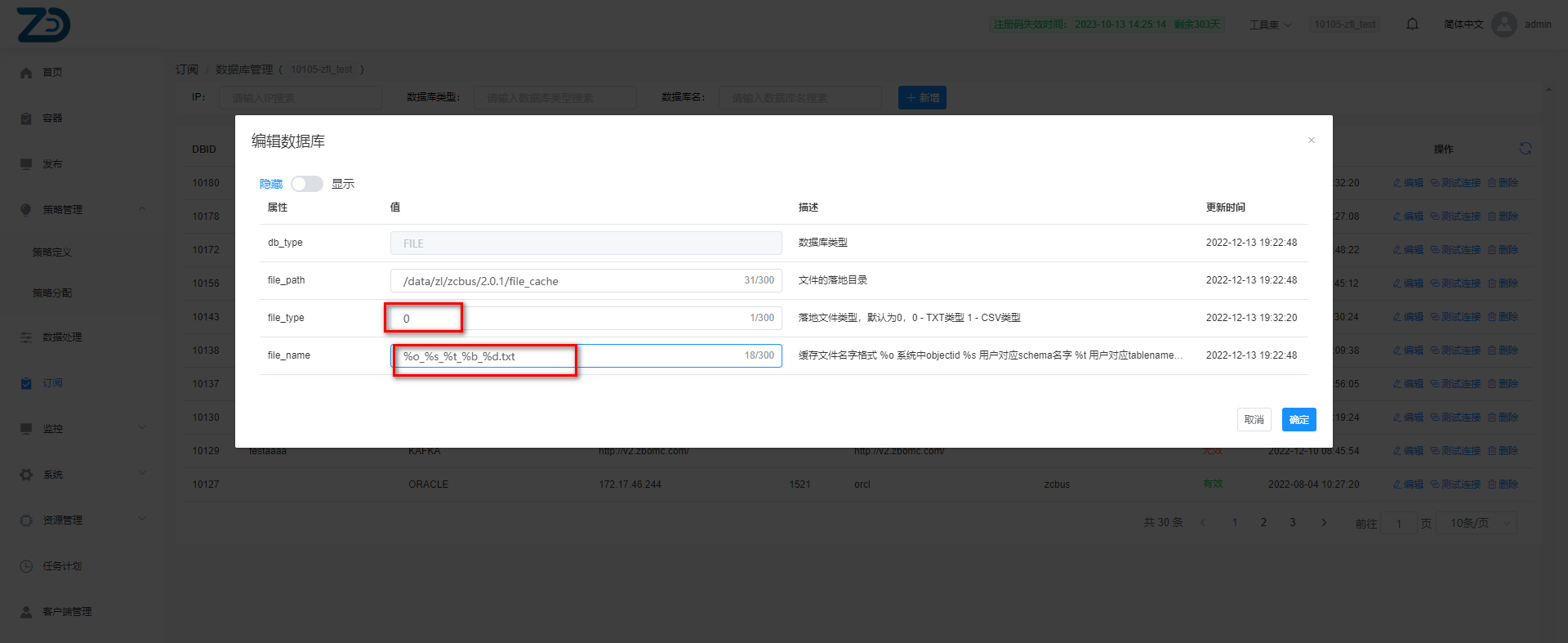
Task: Toggle the 隐藏/显示 switch
Action: point(307,184)
